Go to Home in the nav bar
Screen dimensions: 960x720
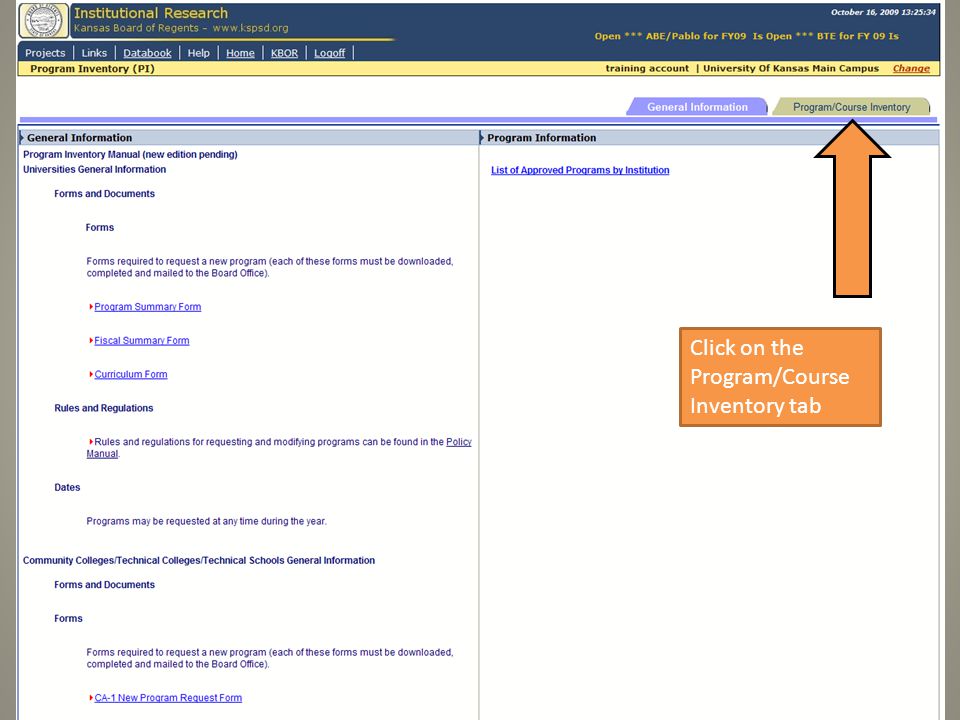point(240,53)
